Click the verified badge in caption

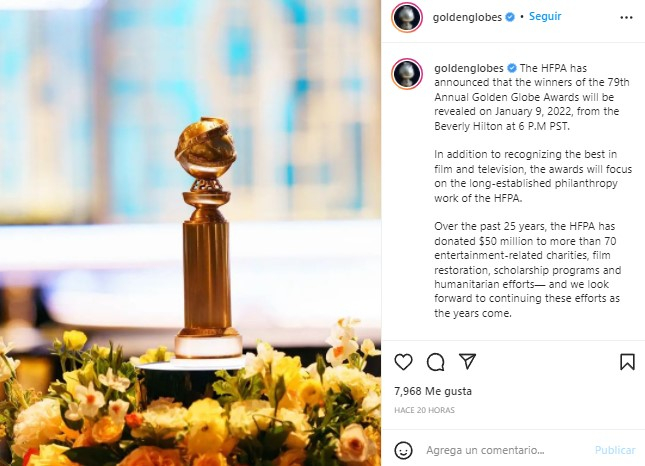[x=512, y=68]
